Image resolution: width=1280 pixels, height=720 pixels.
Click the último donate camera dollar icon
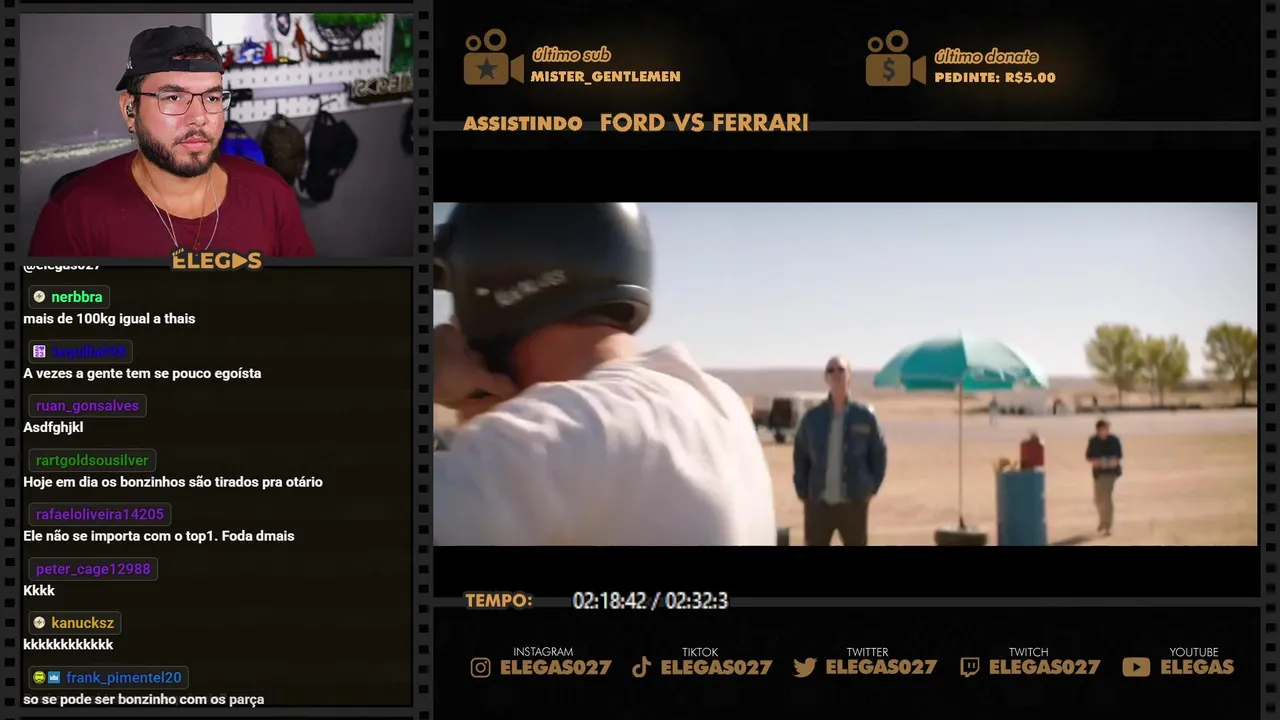pyautogui.click(x=895, y=58)
